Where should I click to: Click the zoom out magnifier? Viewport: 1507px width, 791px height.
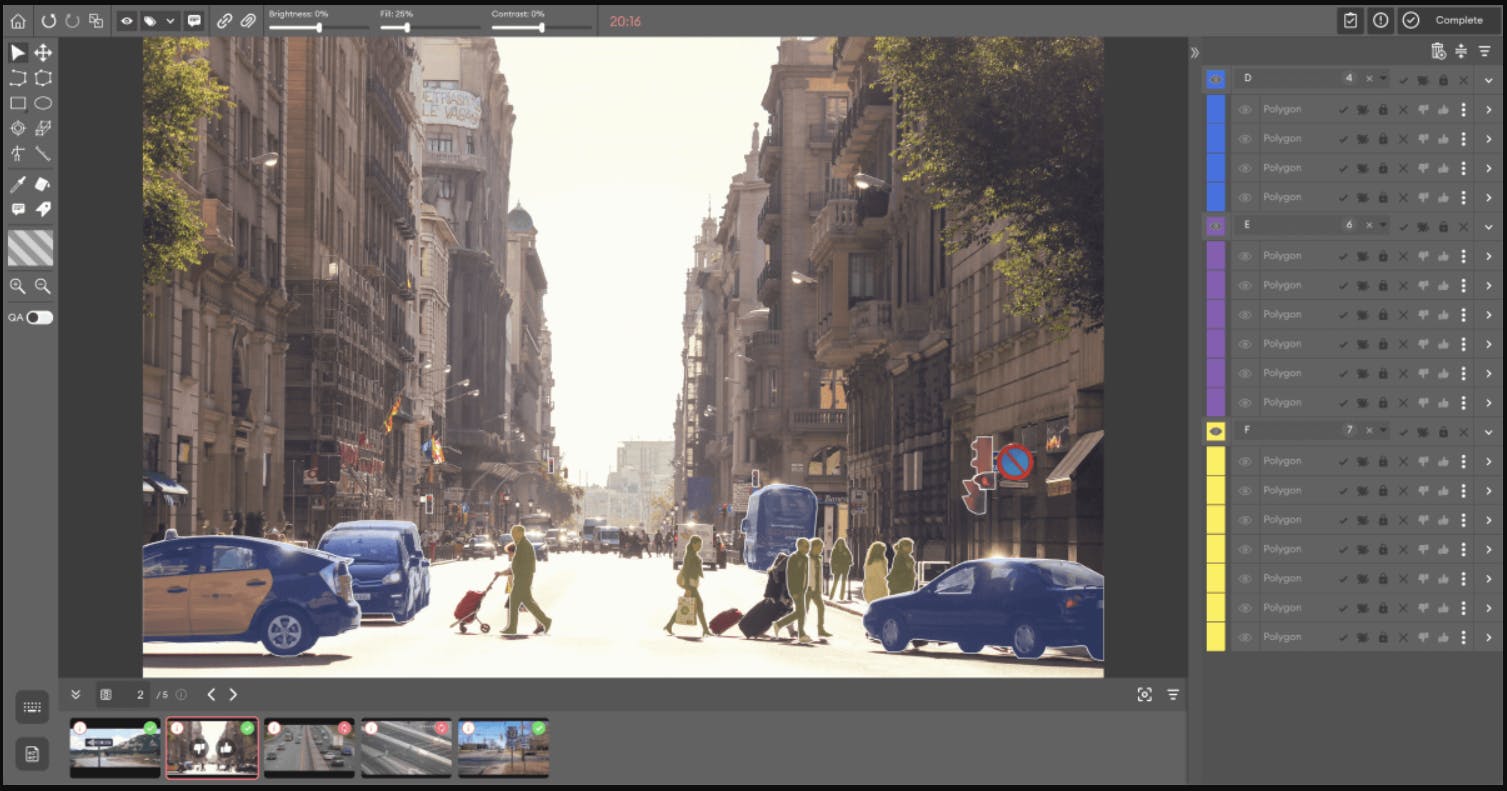point(42,286)
